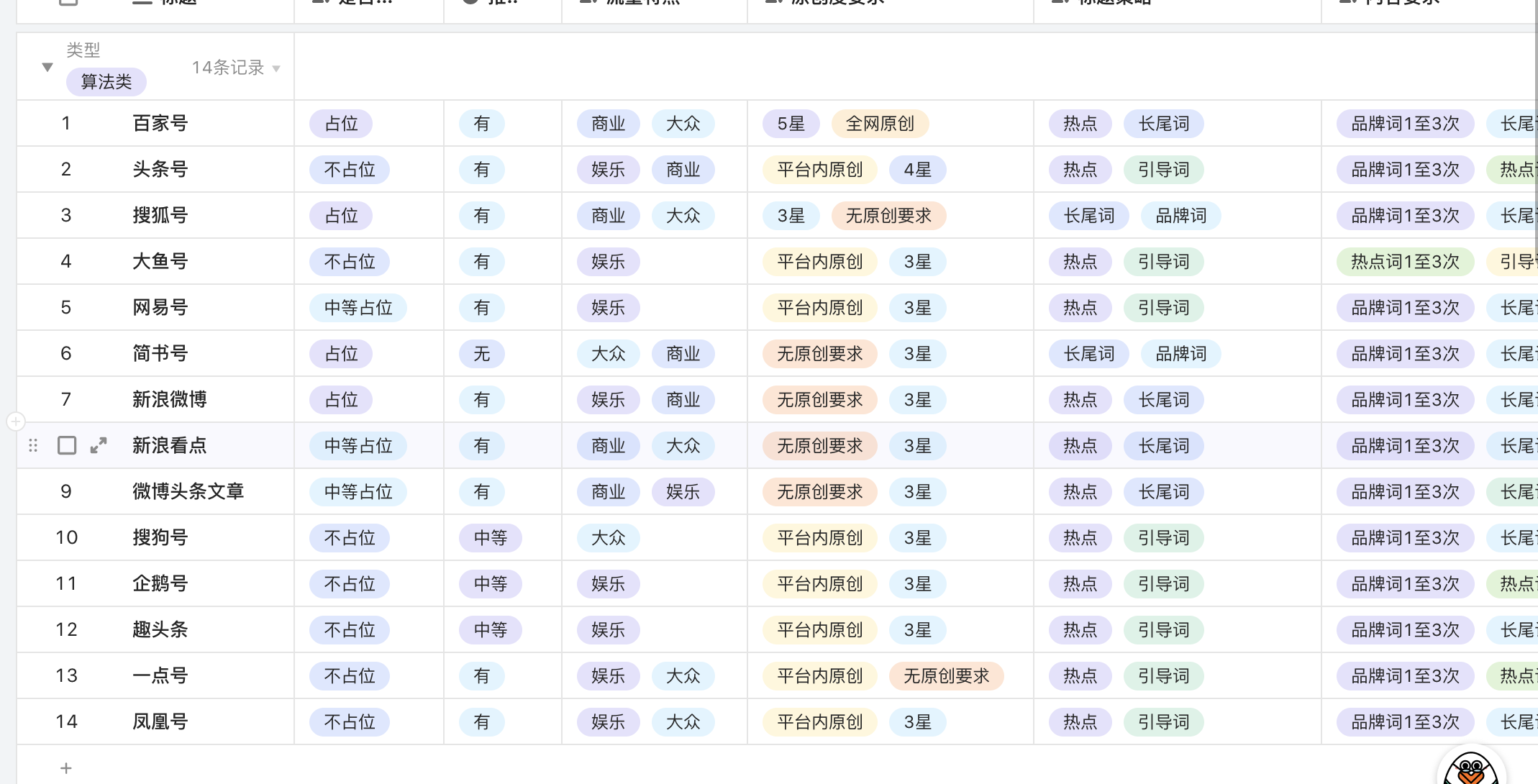Select the 算法类 group tag
Viewport: 1538px width, 784px height.
click(106, 82)
